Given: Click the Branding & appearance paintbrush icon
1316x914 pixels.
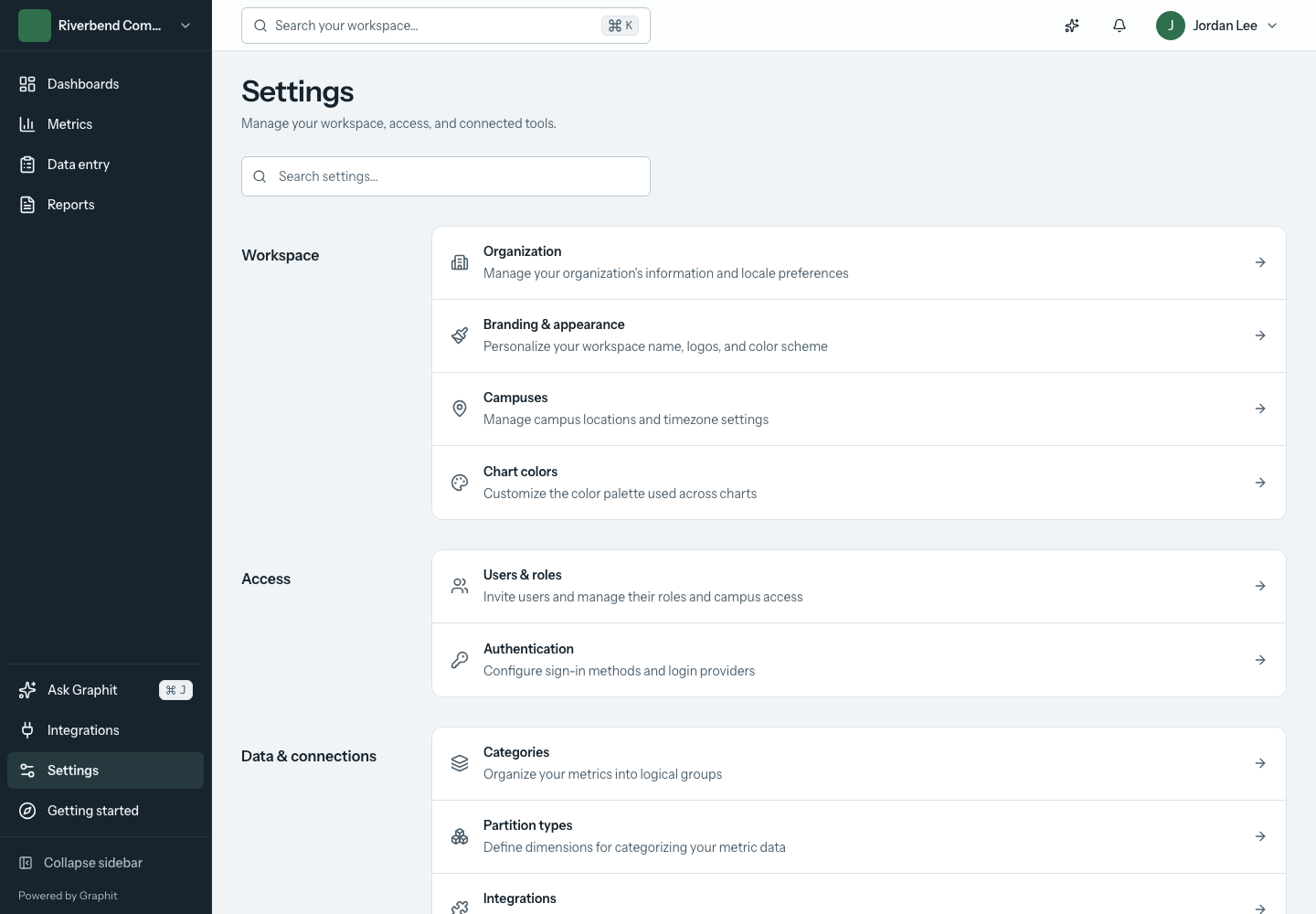Looking at the screenshot, I should pos(460,335).
